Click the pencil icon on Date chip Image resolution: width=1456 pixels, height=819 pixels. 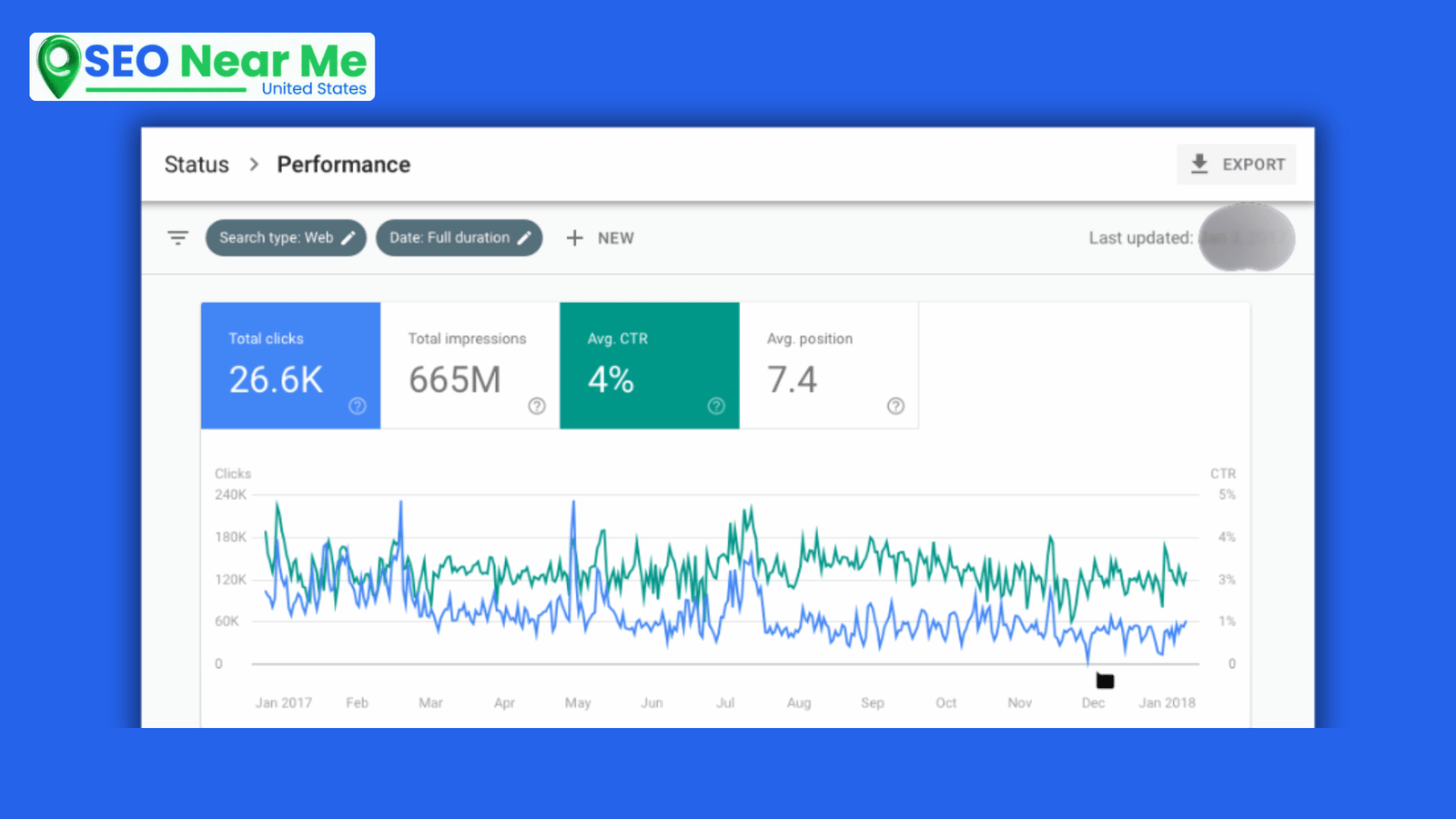(x=524, y=238)
